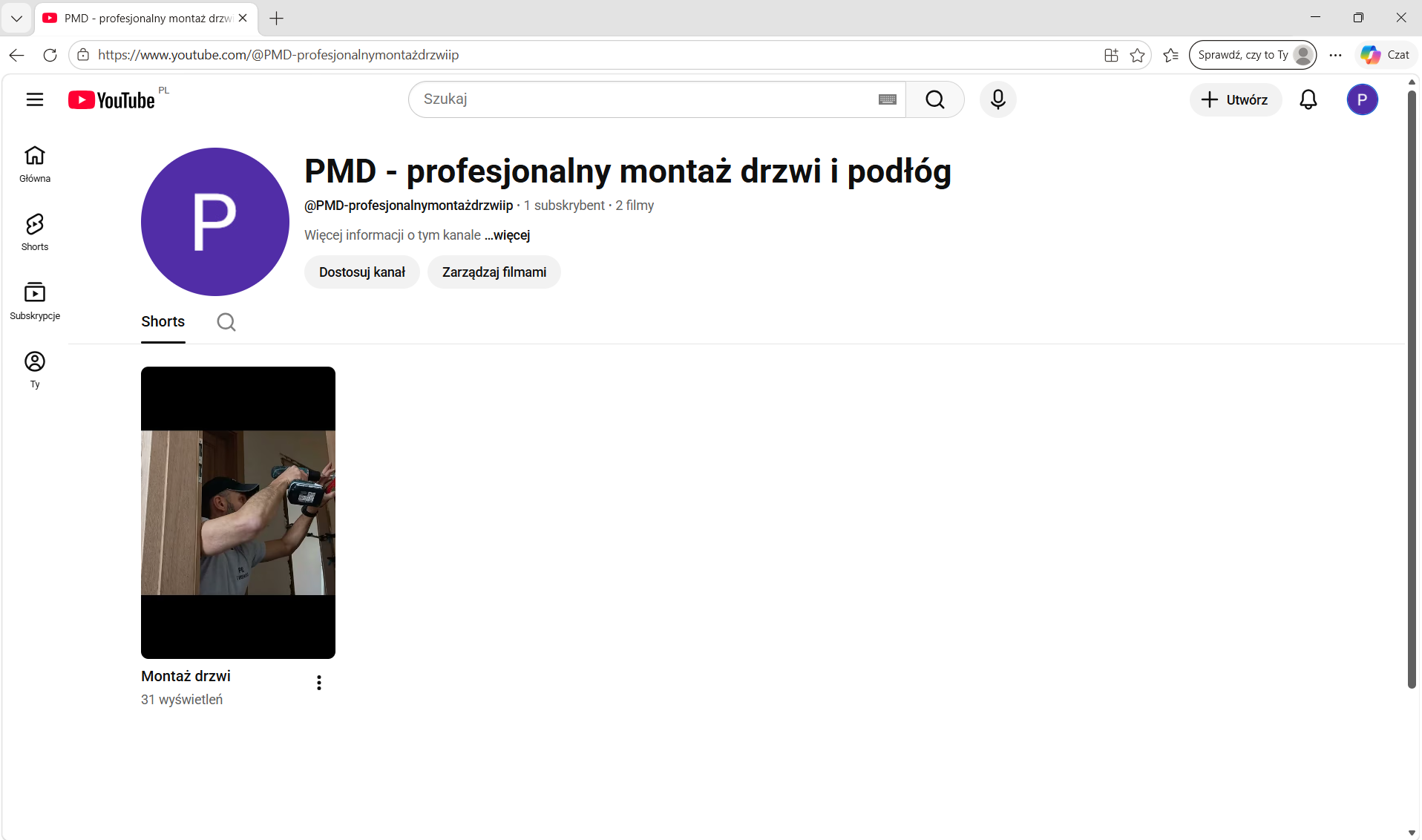Start voice search with the microphone icon

pos(997,99)
